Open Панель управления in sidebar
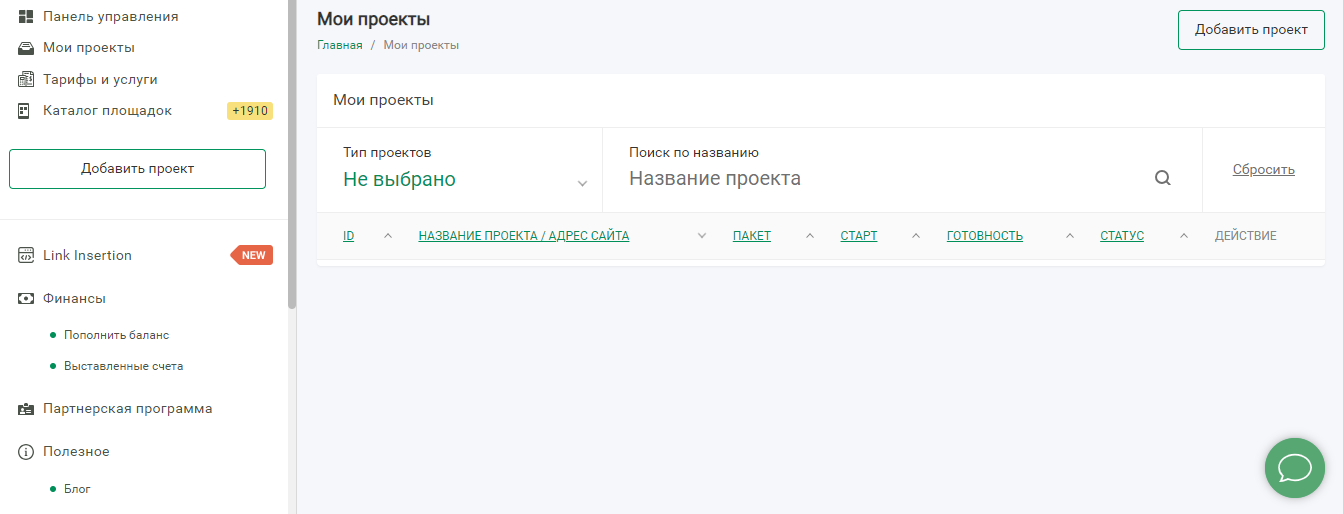 point(111,16)
